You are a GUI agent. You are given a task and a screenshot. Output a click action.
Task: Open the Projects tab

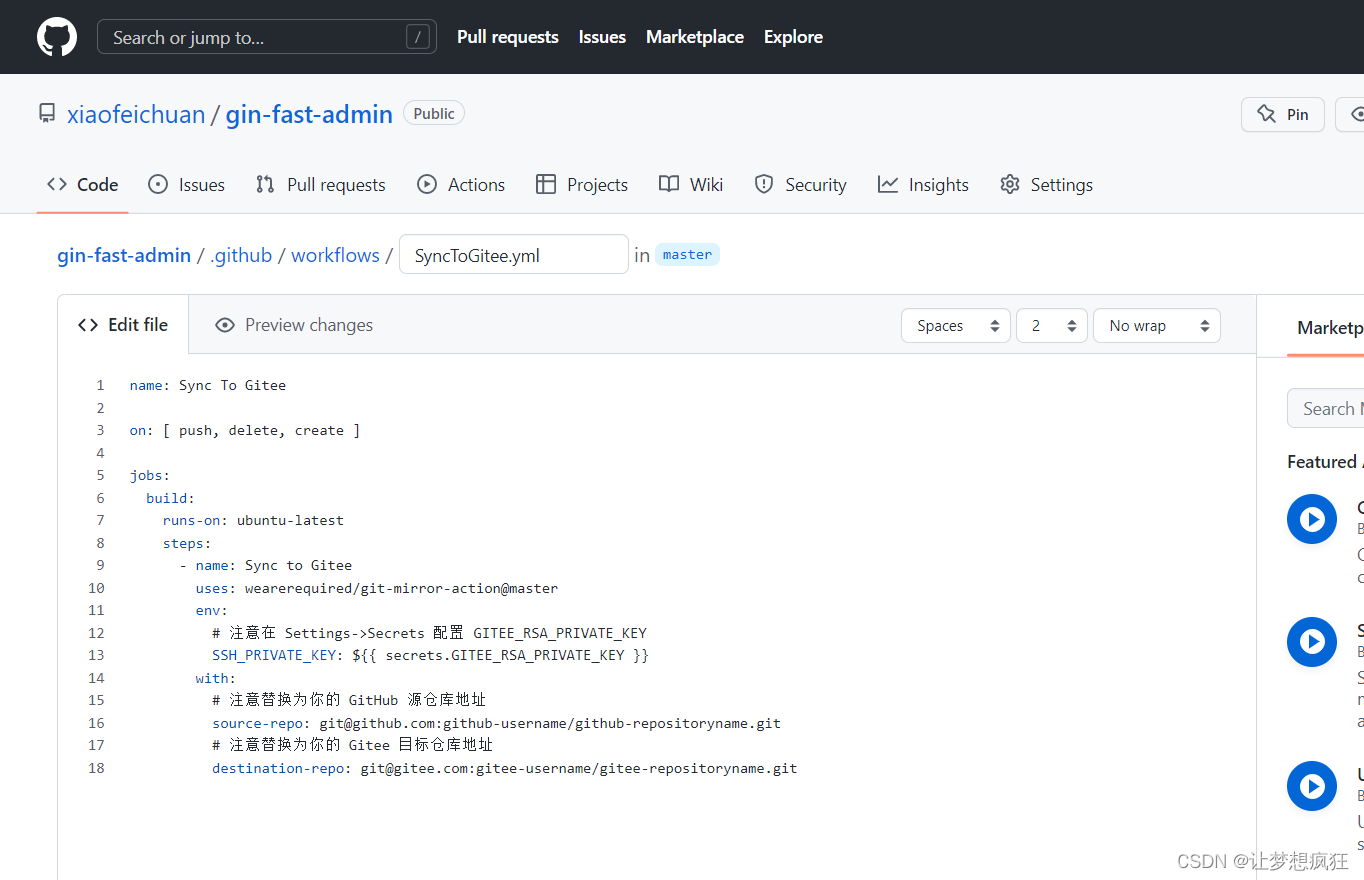pos(582,184)
